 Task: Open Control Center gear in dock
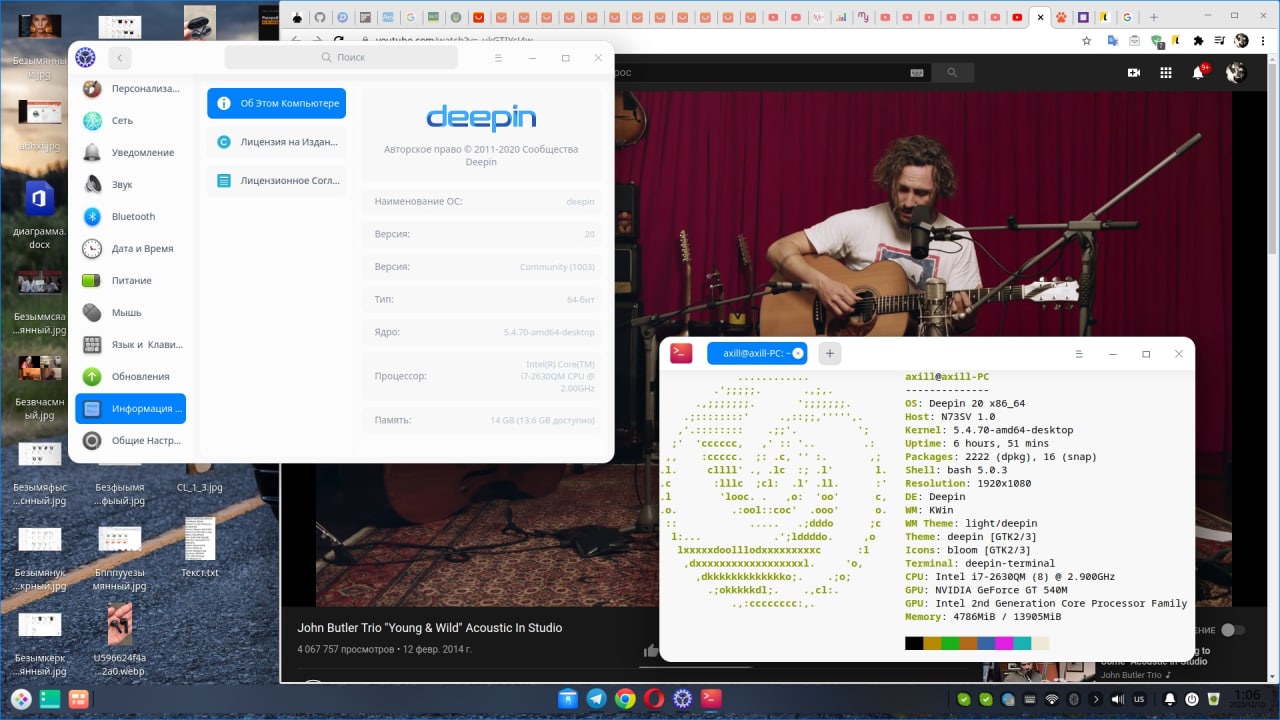click(683, 699)
